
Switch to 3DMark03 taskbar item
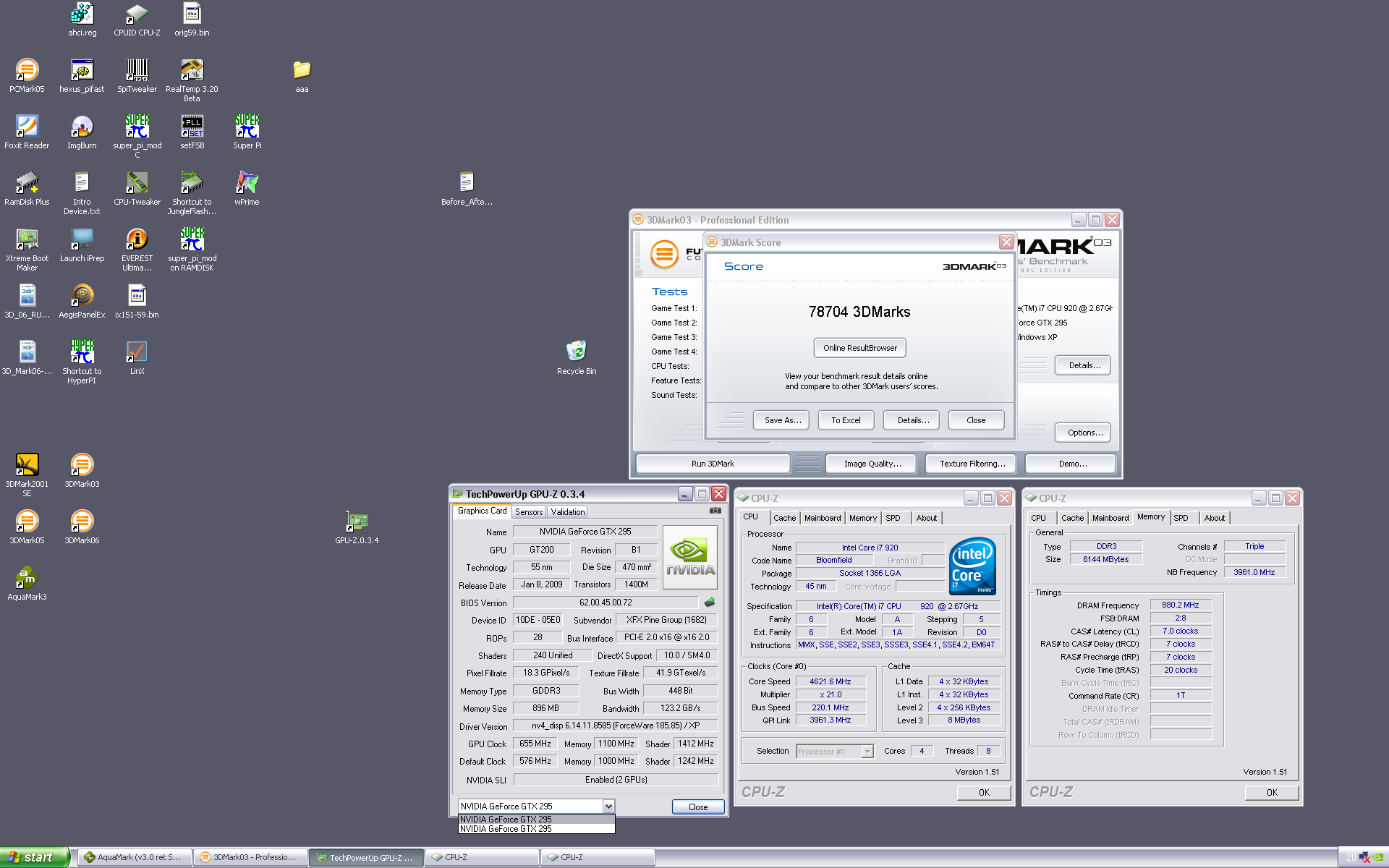click(x=250, y=857)
